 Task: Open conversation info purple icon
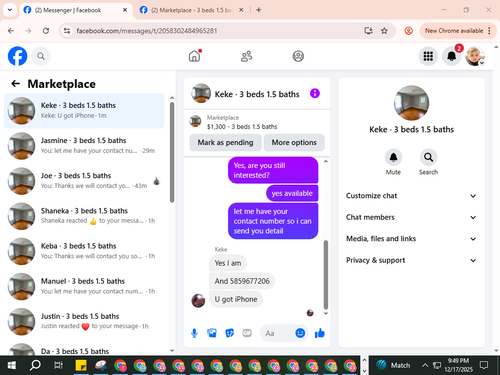(x=315, y=93)
